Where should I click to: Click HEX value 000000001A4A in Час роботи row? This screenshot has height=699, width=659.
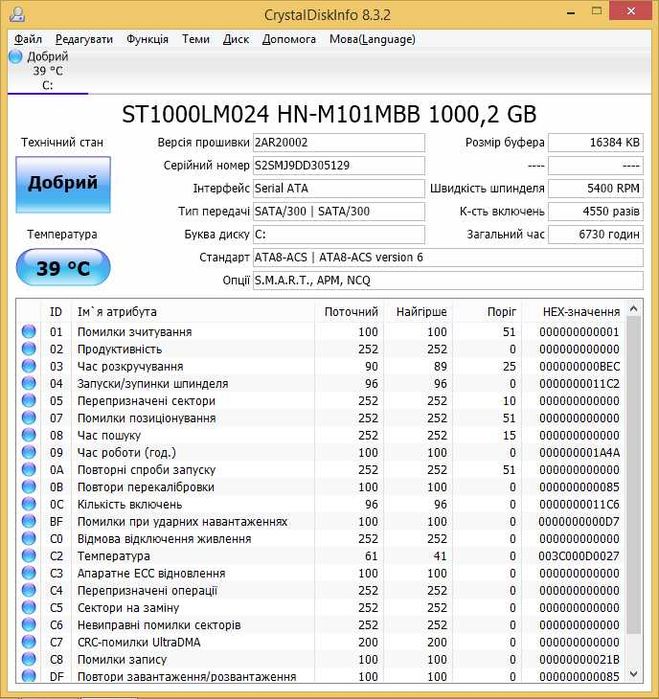579,452
